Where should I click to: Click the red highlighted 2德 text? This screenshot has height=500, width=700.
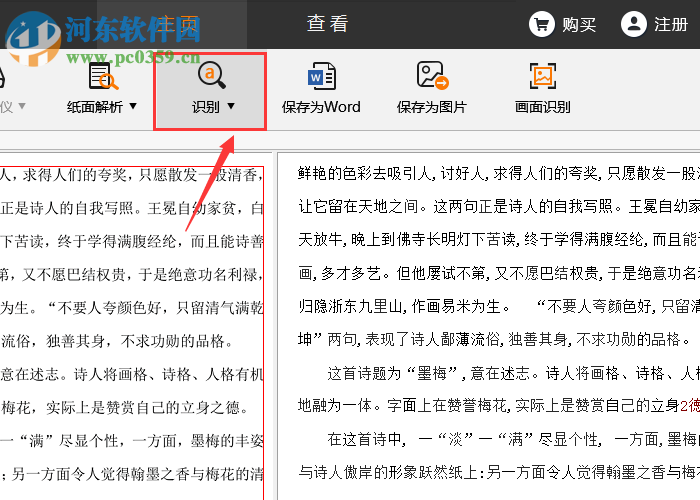690,405
